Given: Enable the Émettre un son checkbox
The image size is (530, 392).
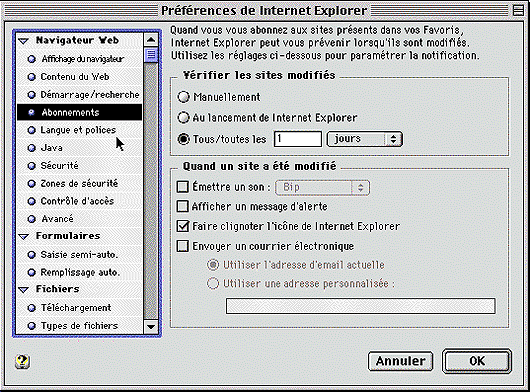Looking at the screenshot, I should (x=183, y=187).
